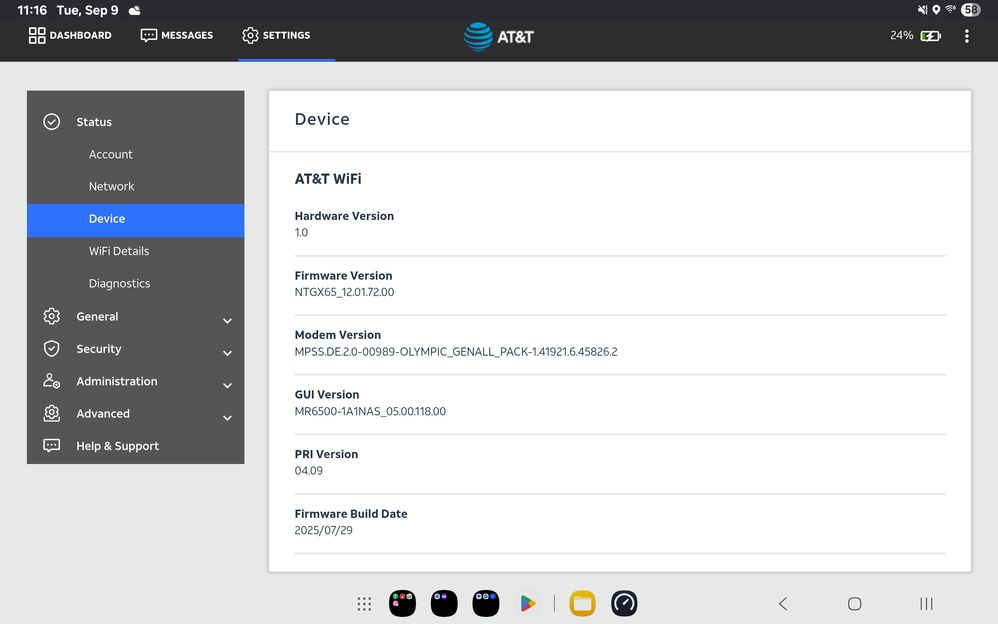Image resolution: width=998 pixels, height=624 pixels.
Task: Click the modem version MPSS.DE.2.0 value
Action: 456,351
